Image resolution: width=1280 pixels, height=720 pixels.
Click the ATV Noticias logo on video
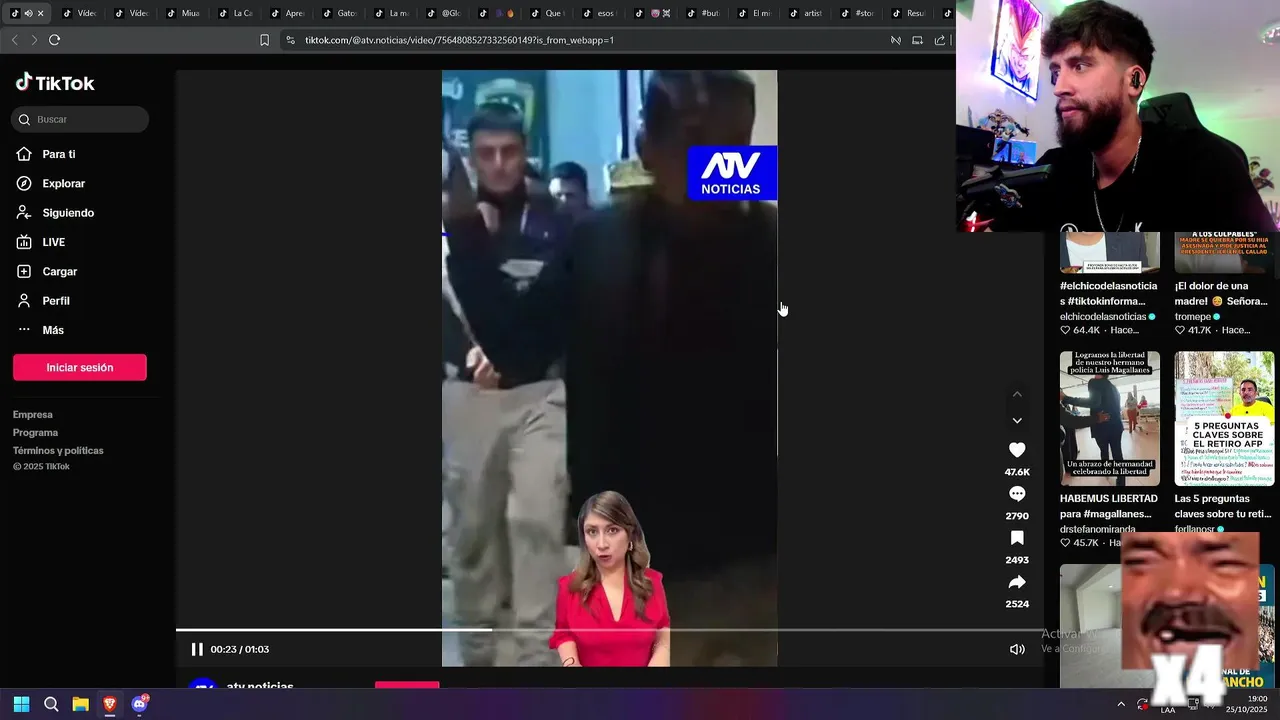tap(732, 173)
